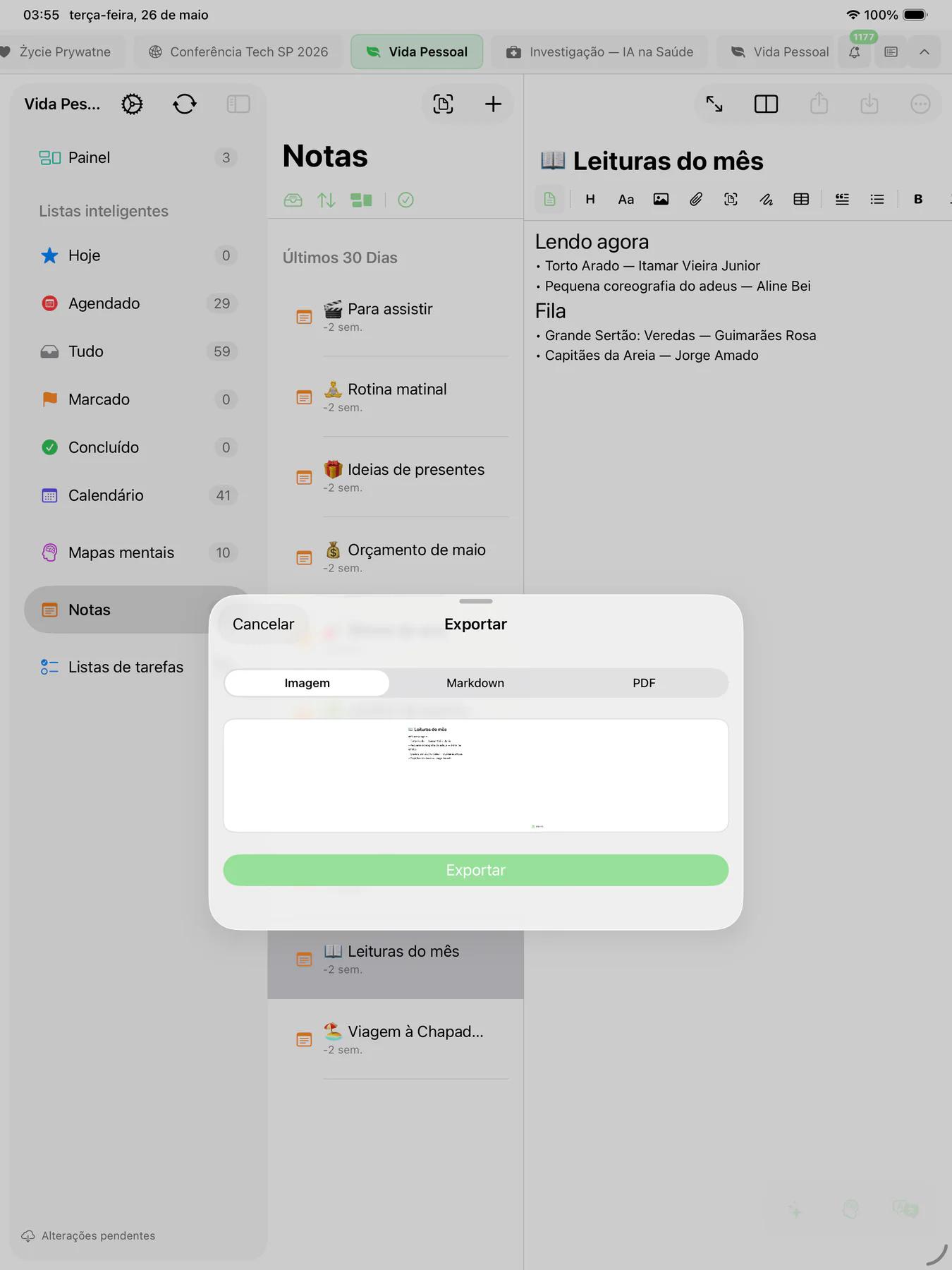
Task: Open notifications bell with 1177 badge
Action: click(855, 52)
